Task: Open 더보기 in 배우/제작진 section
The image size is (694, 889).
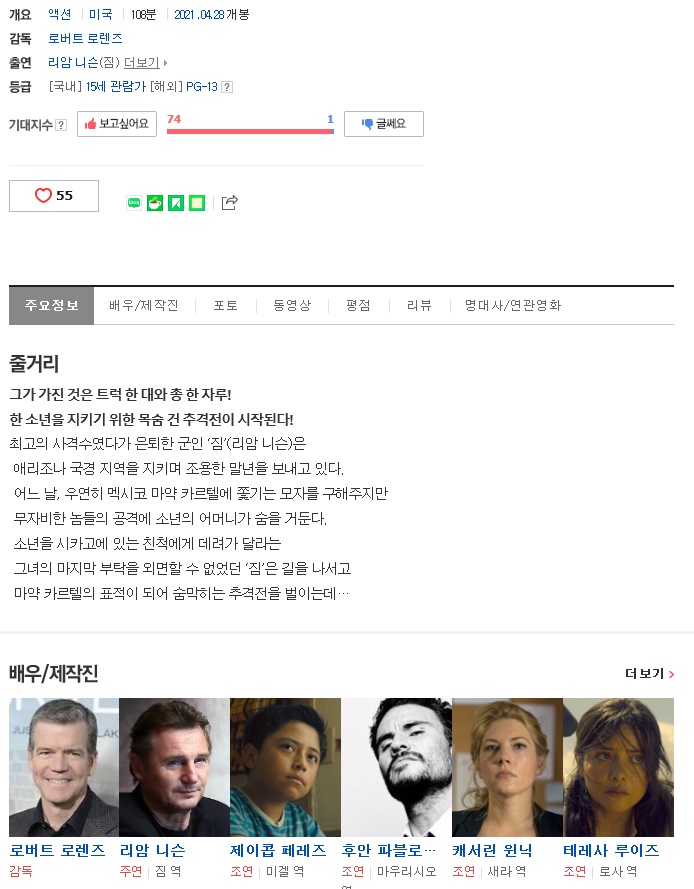Action: [649, 674]
